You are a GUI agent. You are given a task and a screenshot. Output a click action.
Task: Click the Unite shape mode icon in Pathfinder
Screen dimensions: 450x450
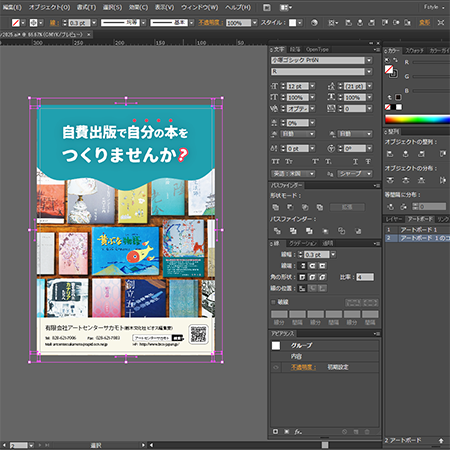tap(276, 207)
